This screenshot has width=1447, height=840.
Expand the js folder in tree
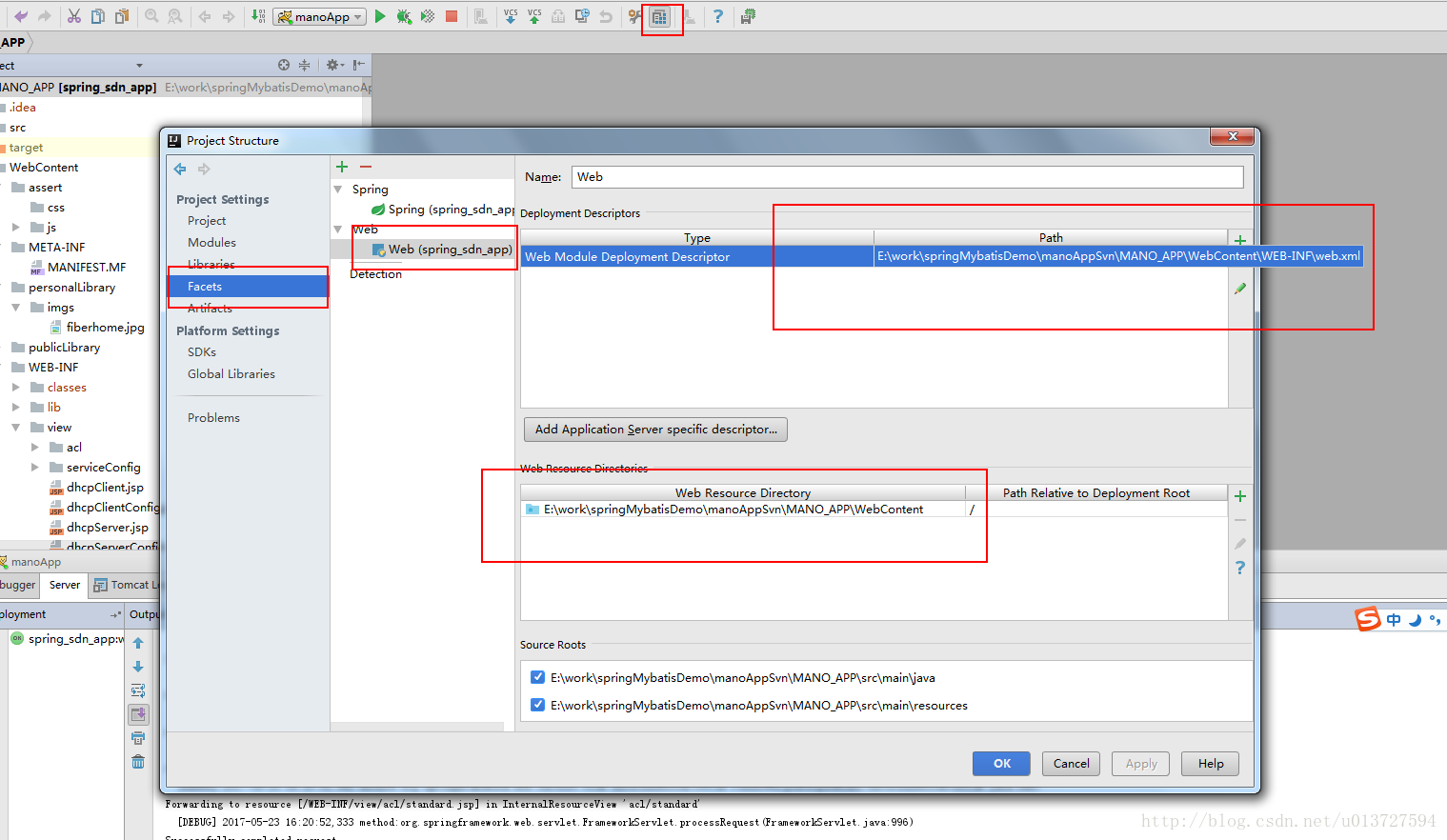click(x=16, y=228)
